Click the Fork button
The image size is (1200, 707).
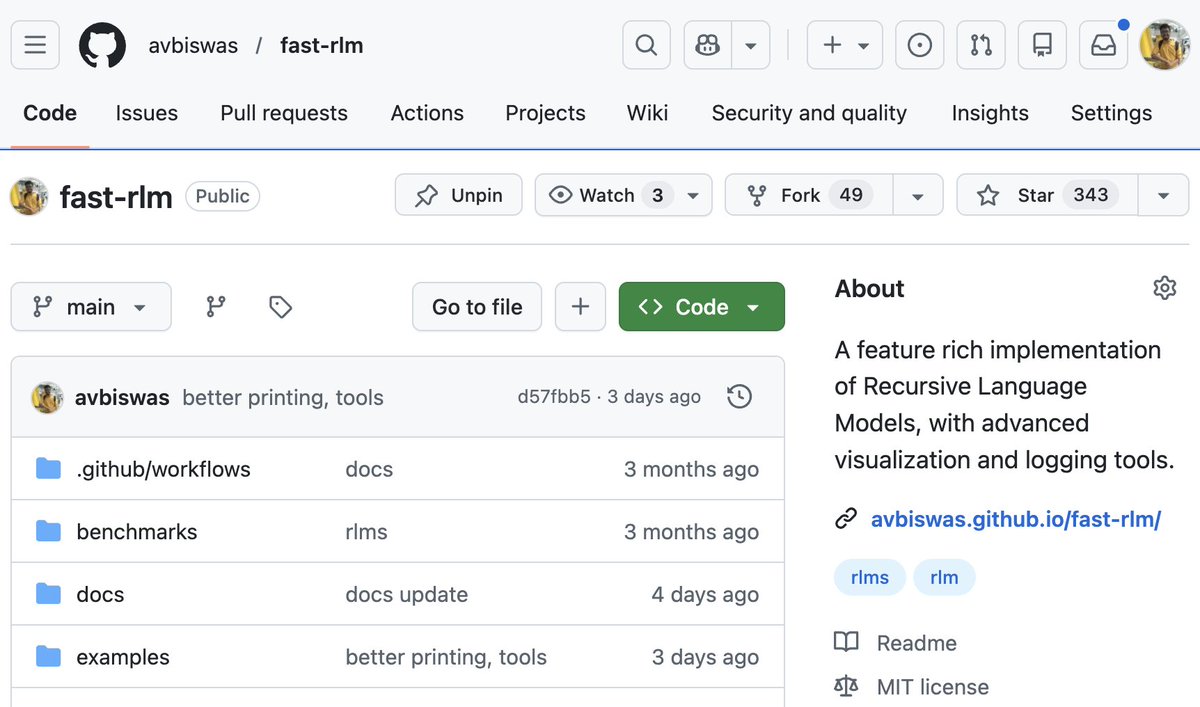click(808, 195)
